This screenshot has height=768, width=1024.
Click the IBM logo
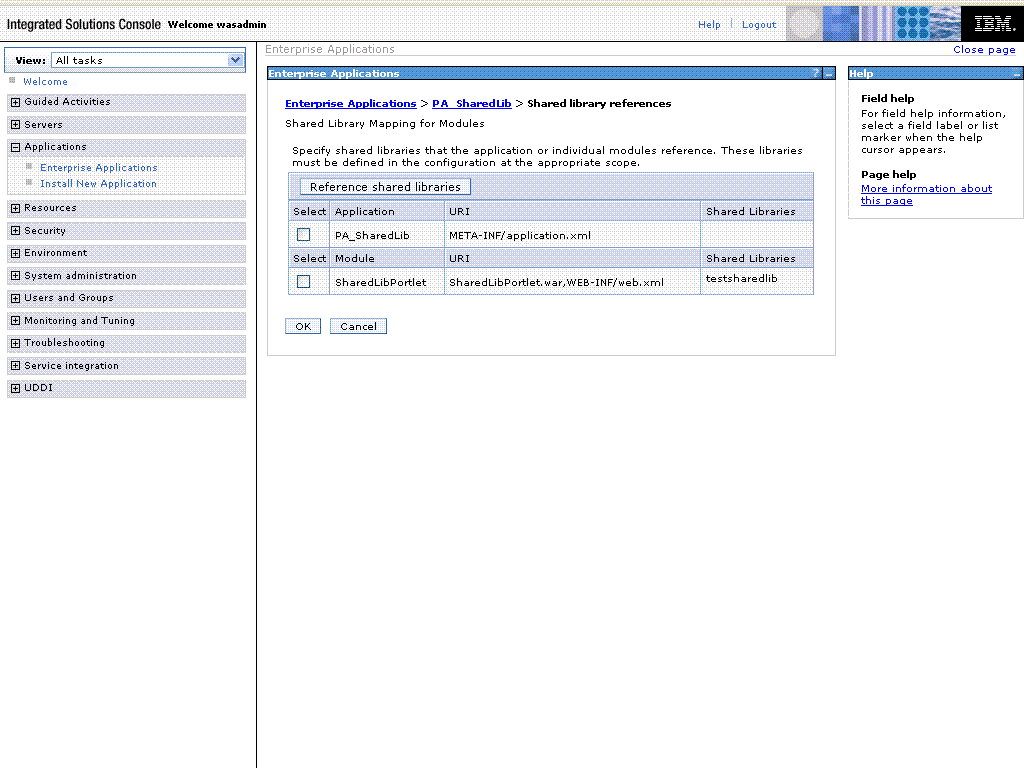click(993, 24)
